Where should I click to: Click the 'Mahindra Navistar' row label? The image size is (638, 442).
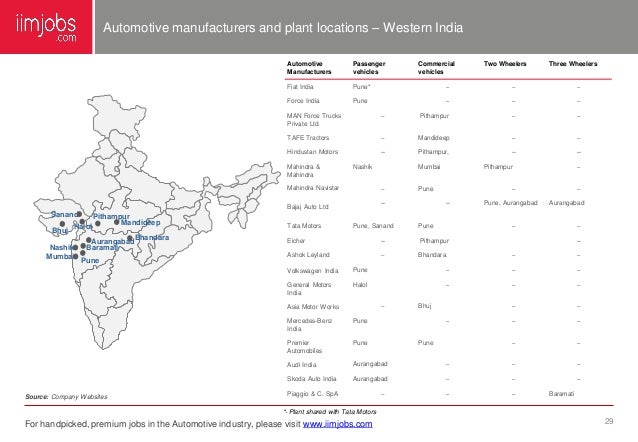pos(312,188)
